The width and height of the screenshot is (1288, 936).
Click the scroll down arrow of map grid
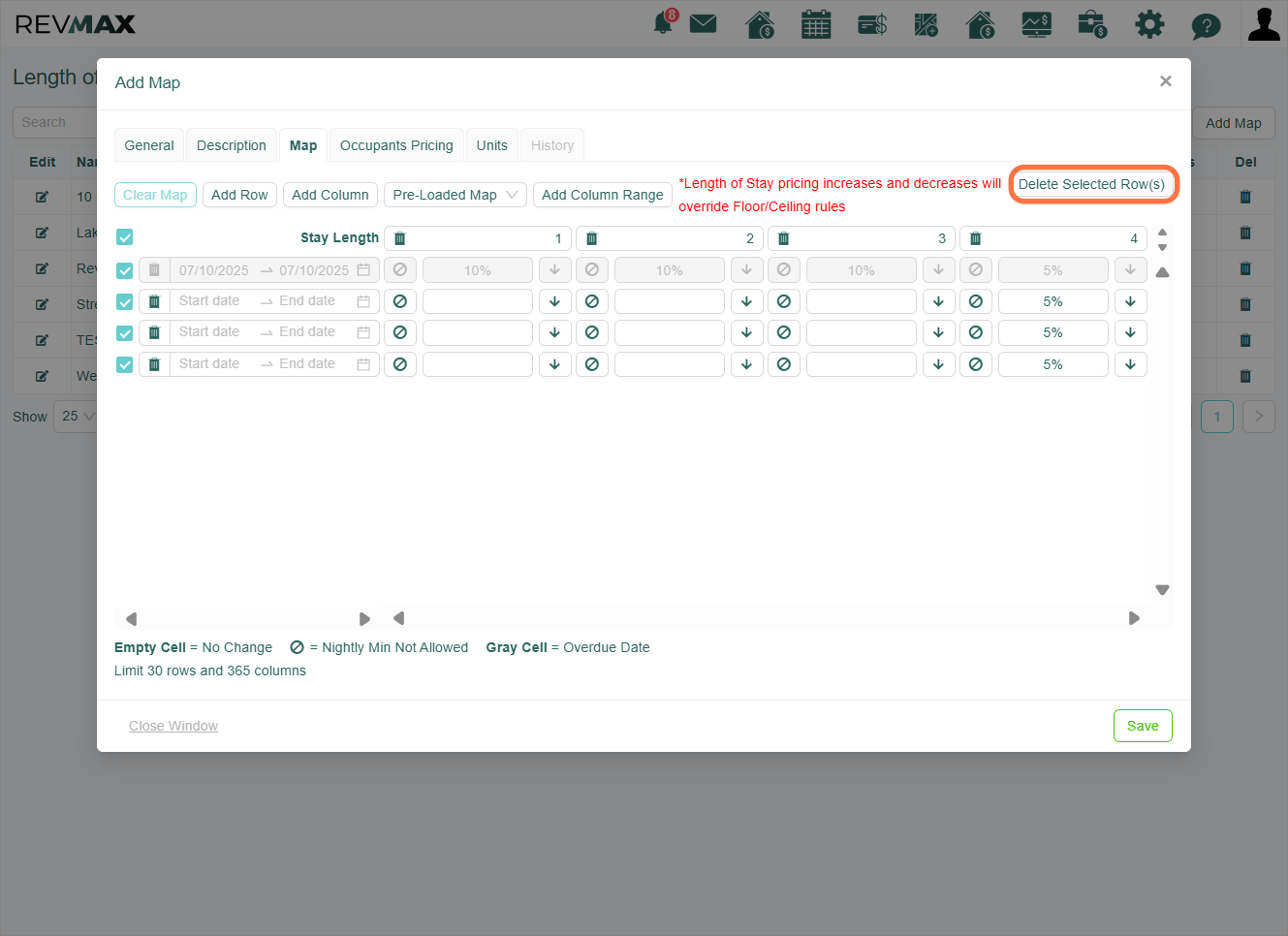point(1163,589)
